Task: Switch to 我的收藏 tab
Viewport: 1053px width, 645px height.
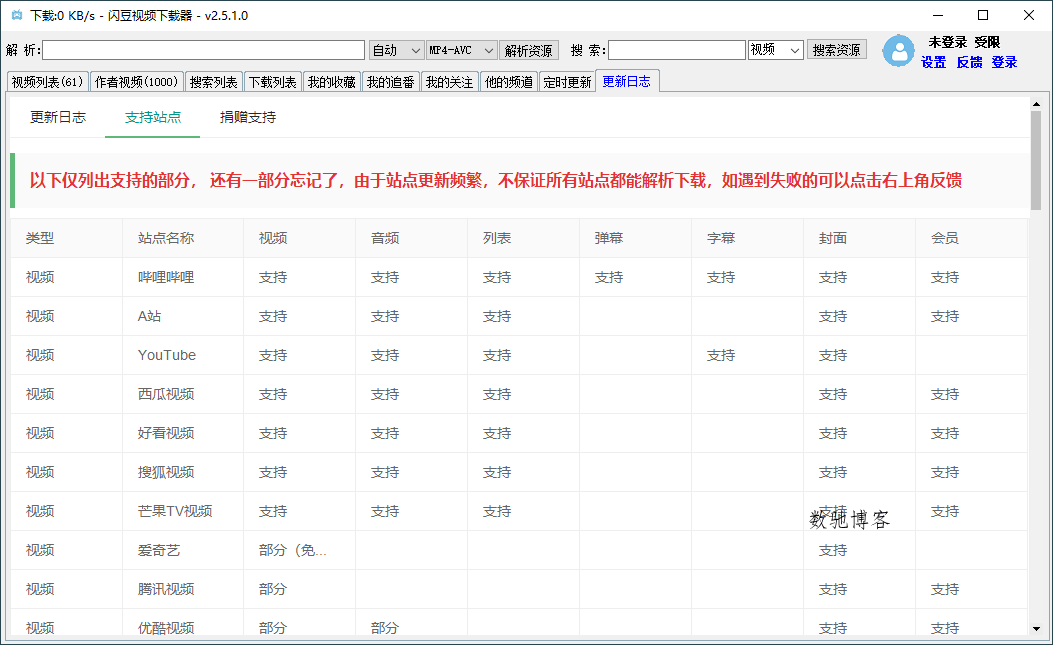Action: pyautogui.click(x=332, y=82)
